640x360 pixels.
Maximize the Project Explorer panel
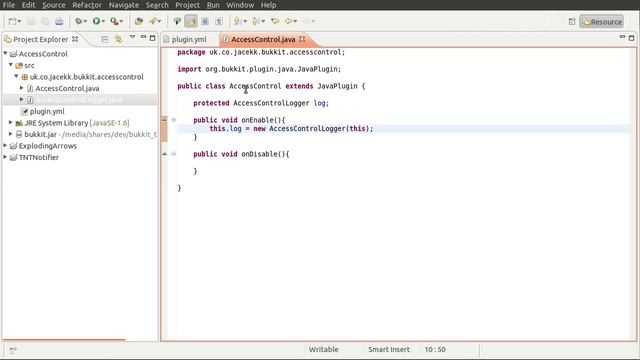153,38
